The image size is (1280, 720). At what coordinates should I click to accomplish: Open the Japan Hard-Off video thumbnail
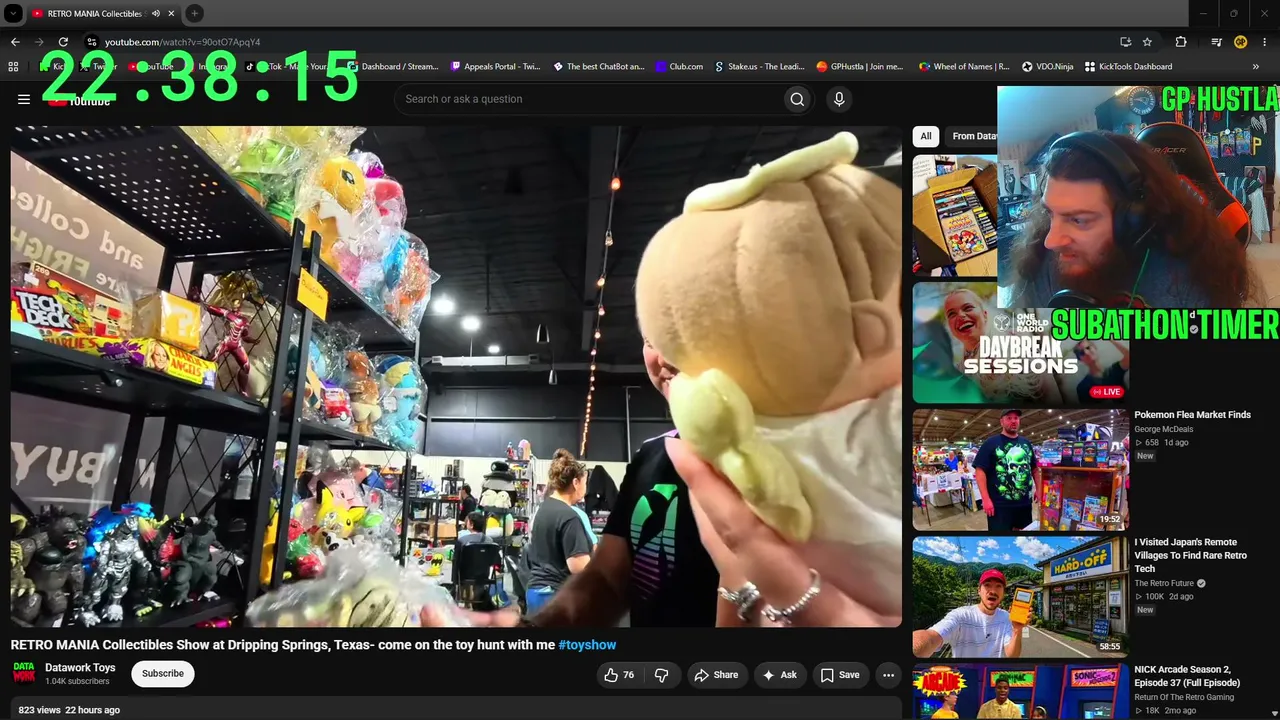coord(1020,597)
